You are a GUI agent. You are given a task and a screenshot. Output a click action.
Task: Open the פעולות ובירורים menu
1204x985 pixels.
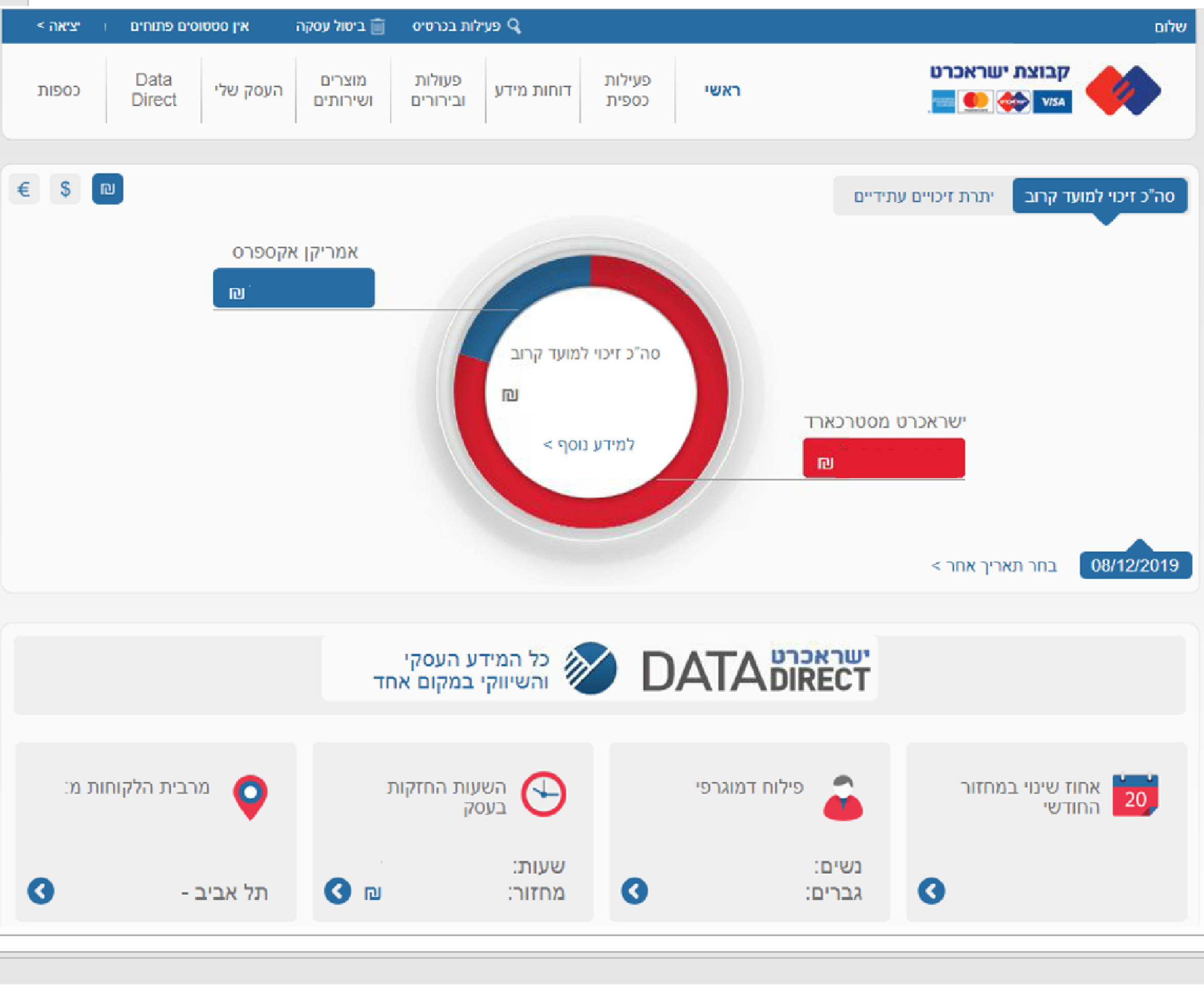click(438, 90)
